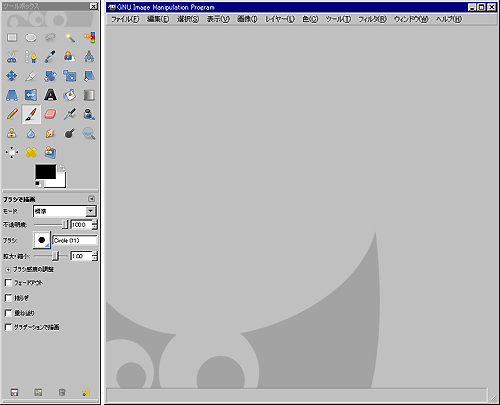Open the モード dropdown
The image size is (500, 405).
tap(65, 211)
